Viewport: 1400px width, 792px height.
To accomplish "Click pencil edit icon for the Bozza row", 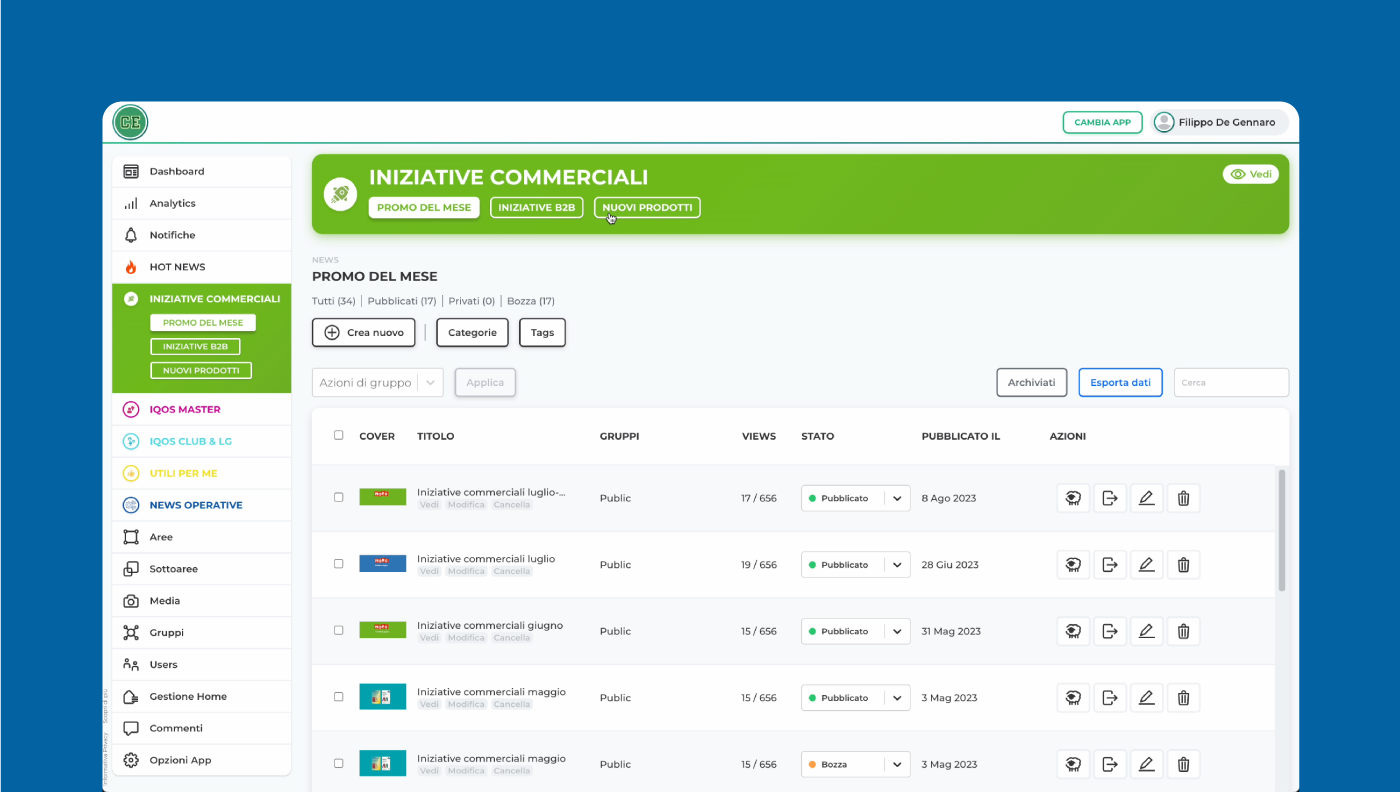I will pos(1146,764).
